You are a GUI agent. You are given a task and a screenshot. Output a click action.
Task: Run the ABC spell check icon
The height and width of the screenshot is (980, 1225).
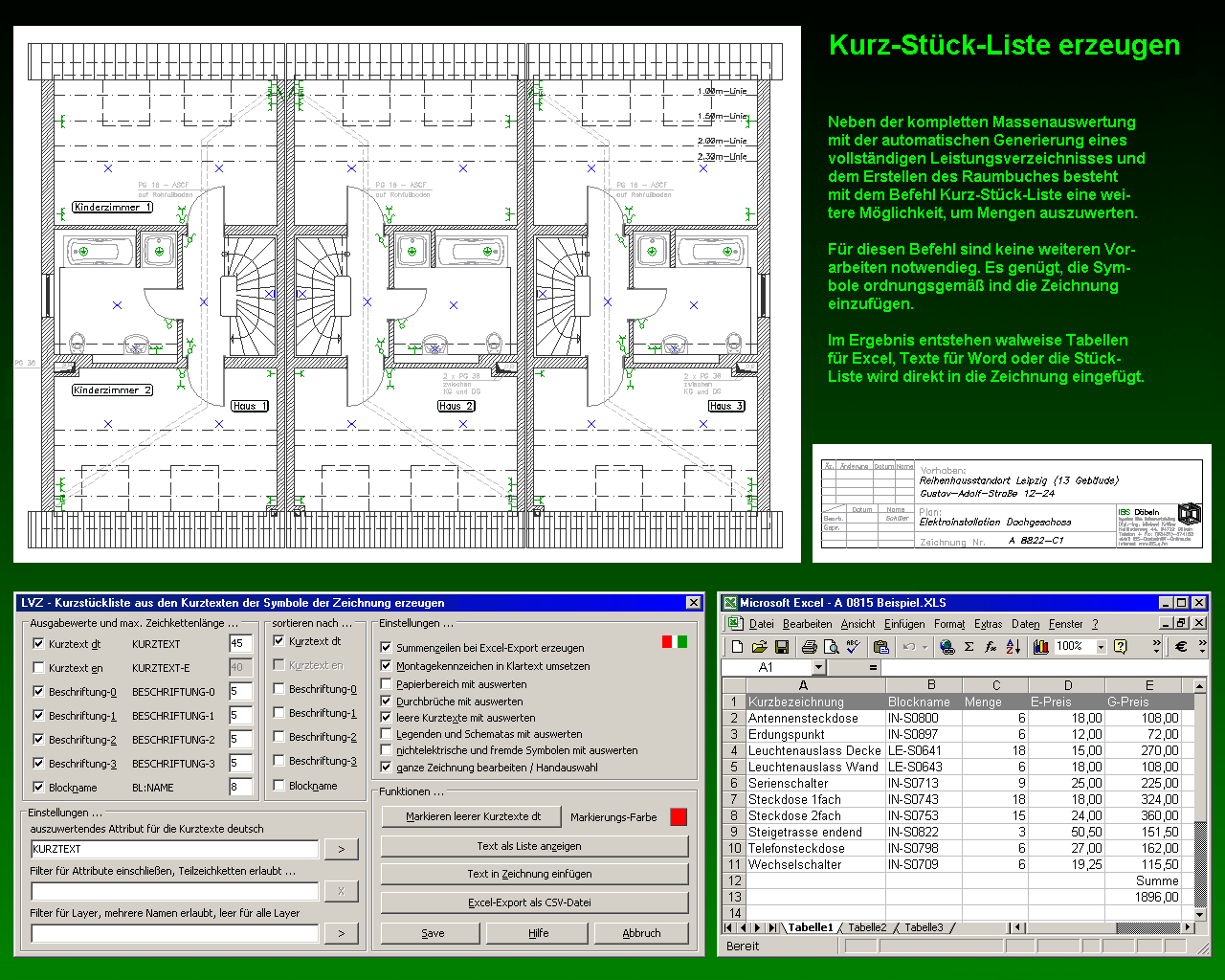click(x=854, y=647)
